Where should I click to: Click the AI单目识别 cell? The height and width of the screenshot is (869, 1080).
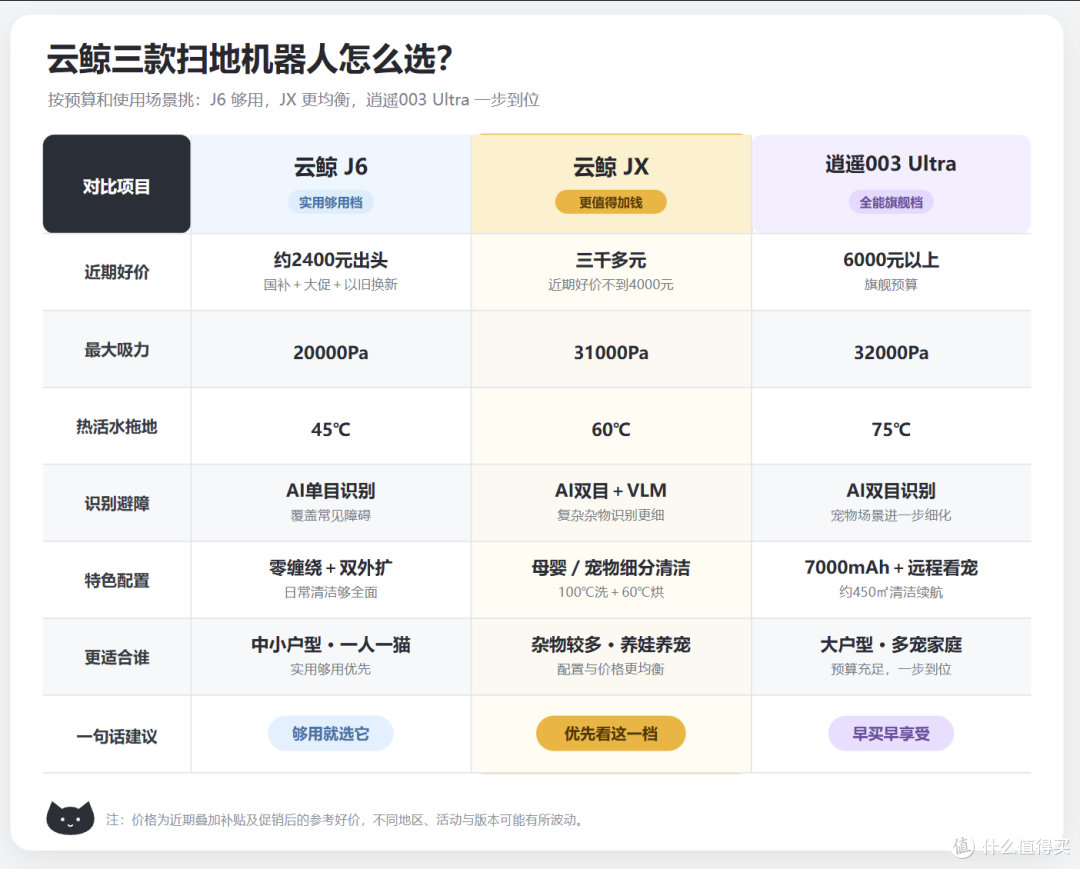pos(331,491)
